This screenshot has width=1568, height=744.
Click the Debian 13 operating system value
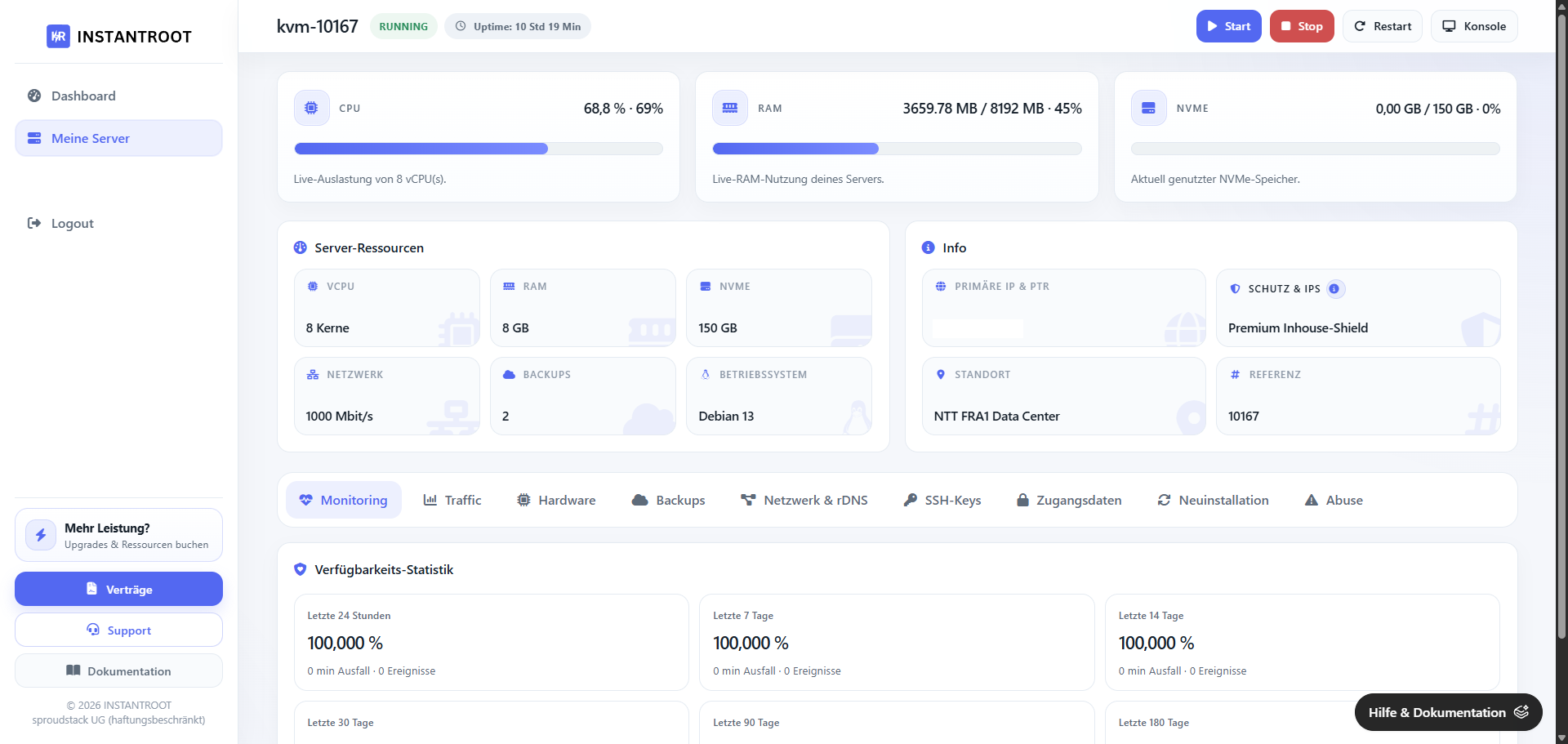[x=726, y=416]
